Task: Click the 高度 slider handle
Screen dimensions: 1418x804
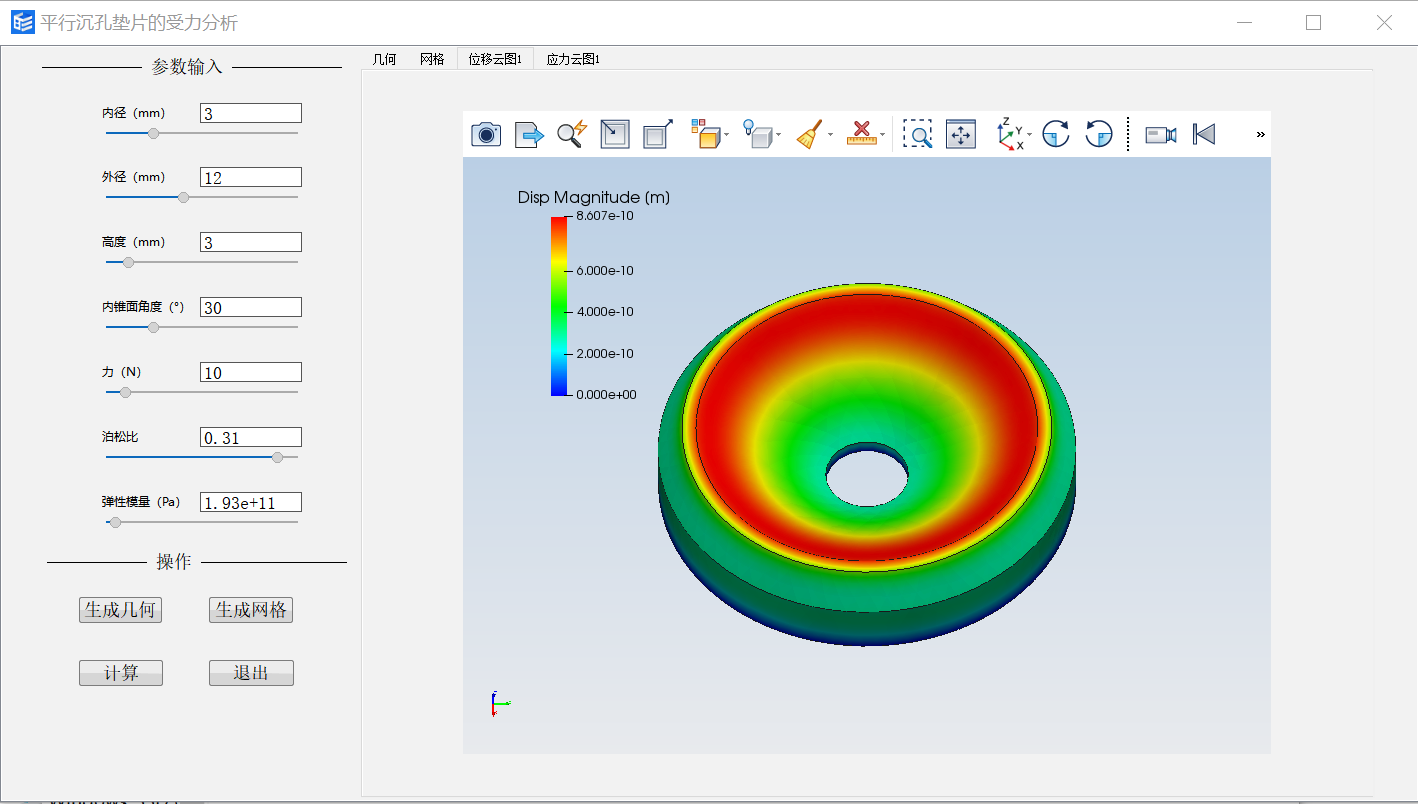Action: point(128,262)
